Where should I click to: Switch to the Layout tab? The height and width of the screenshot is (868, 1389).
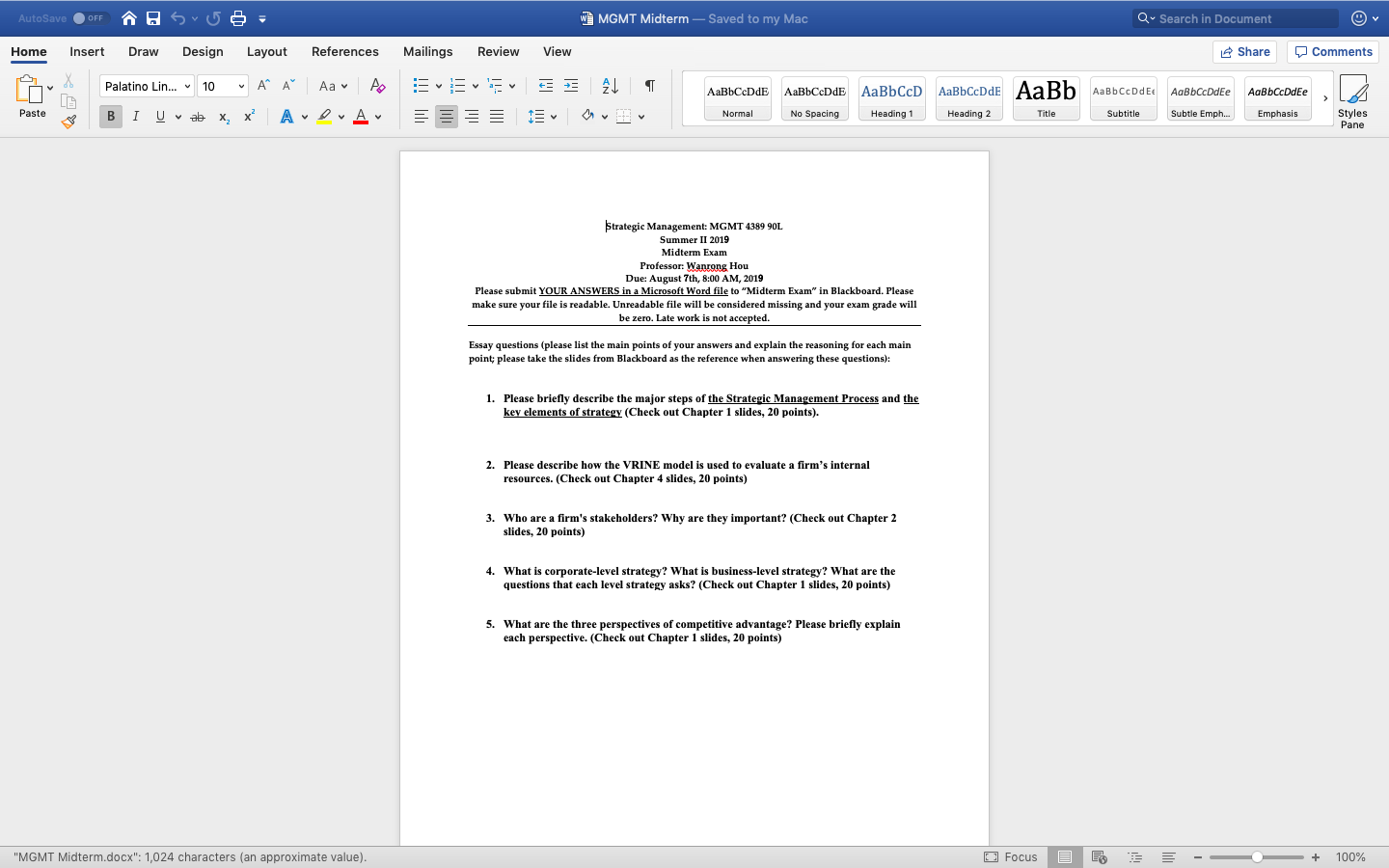pos(267,52)
